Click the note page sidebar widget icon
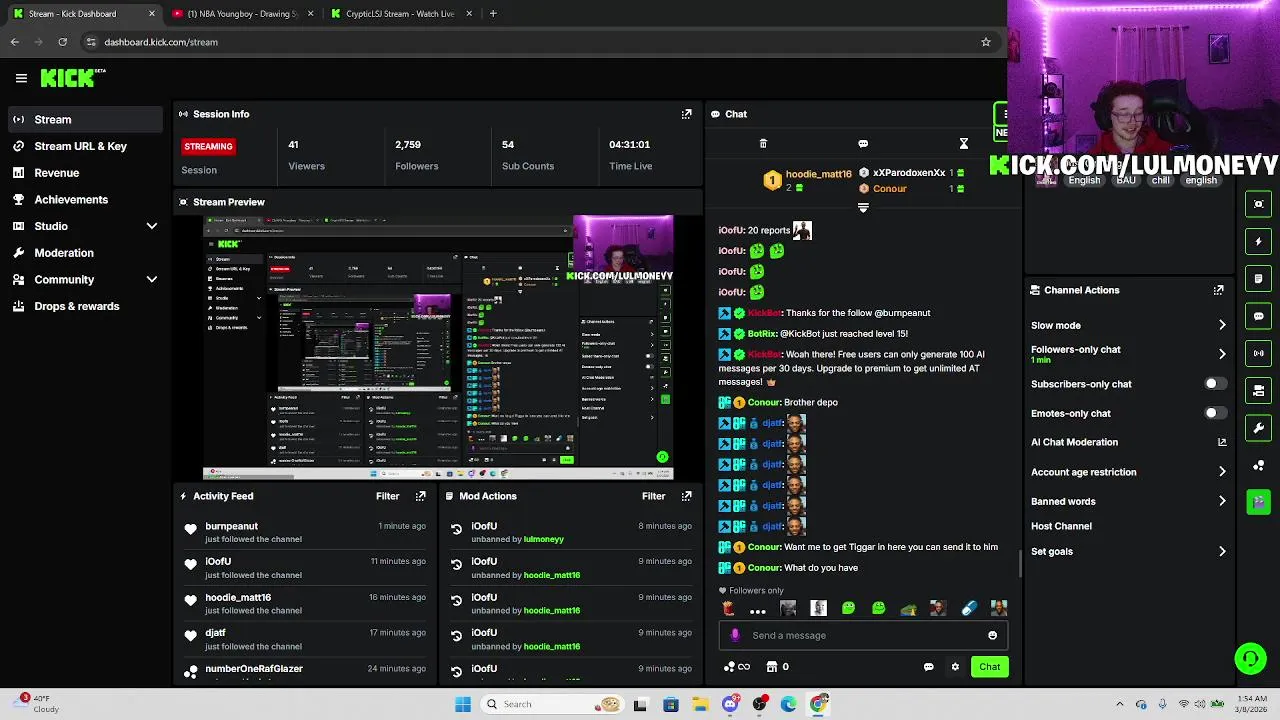The image size is (1280, 720). point(1258,278)
